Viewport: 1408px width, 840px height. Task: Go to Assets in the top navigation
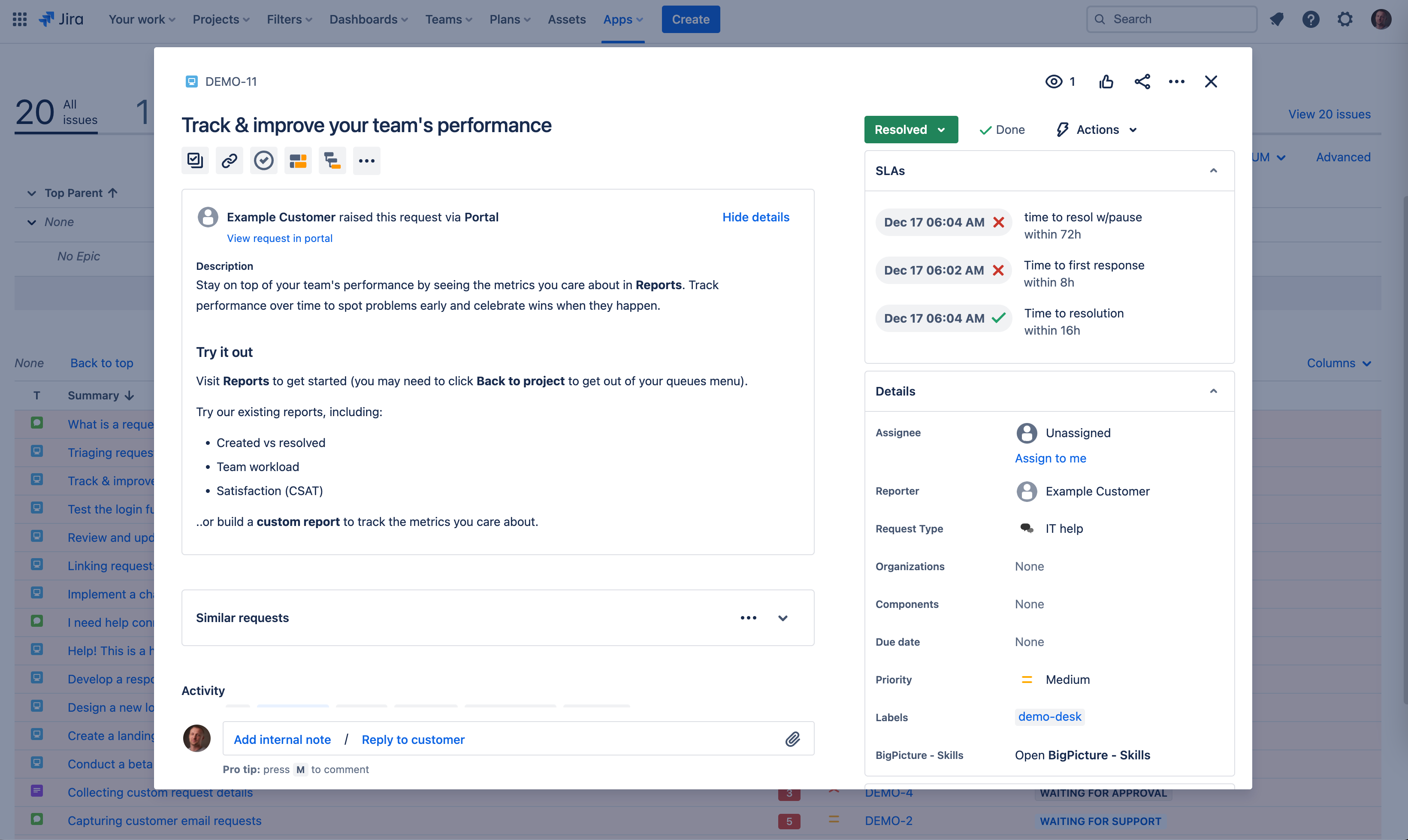pyautogui.click(x=566, y=19)
